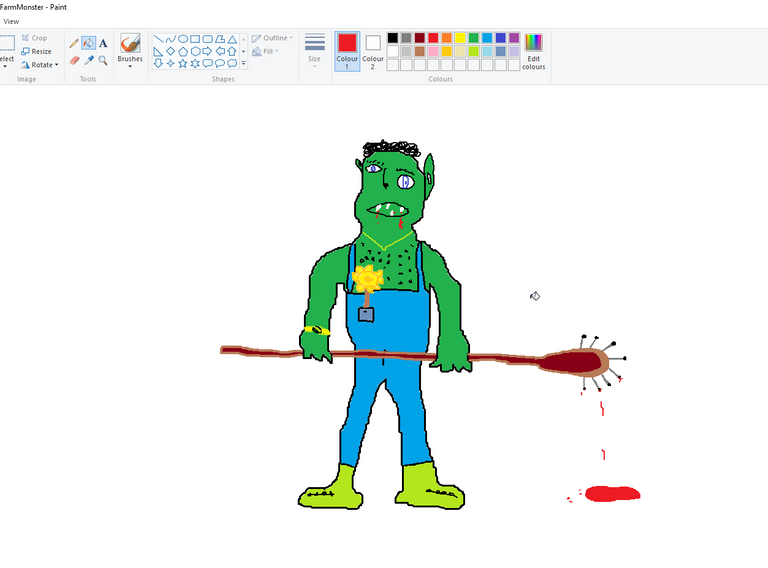The width and height of the screenshot is (768, 568).
Task: Select the Fill with colour bucket tool
Action: [88, 43]
